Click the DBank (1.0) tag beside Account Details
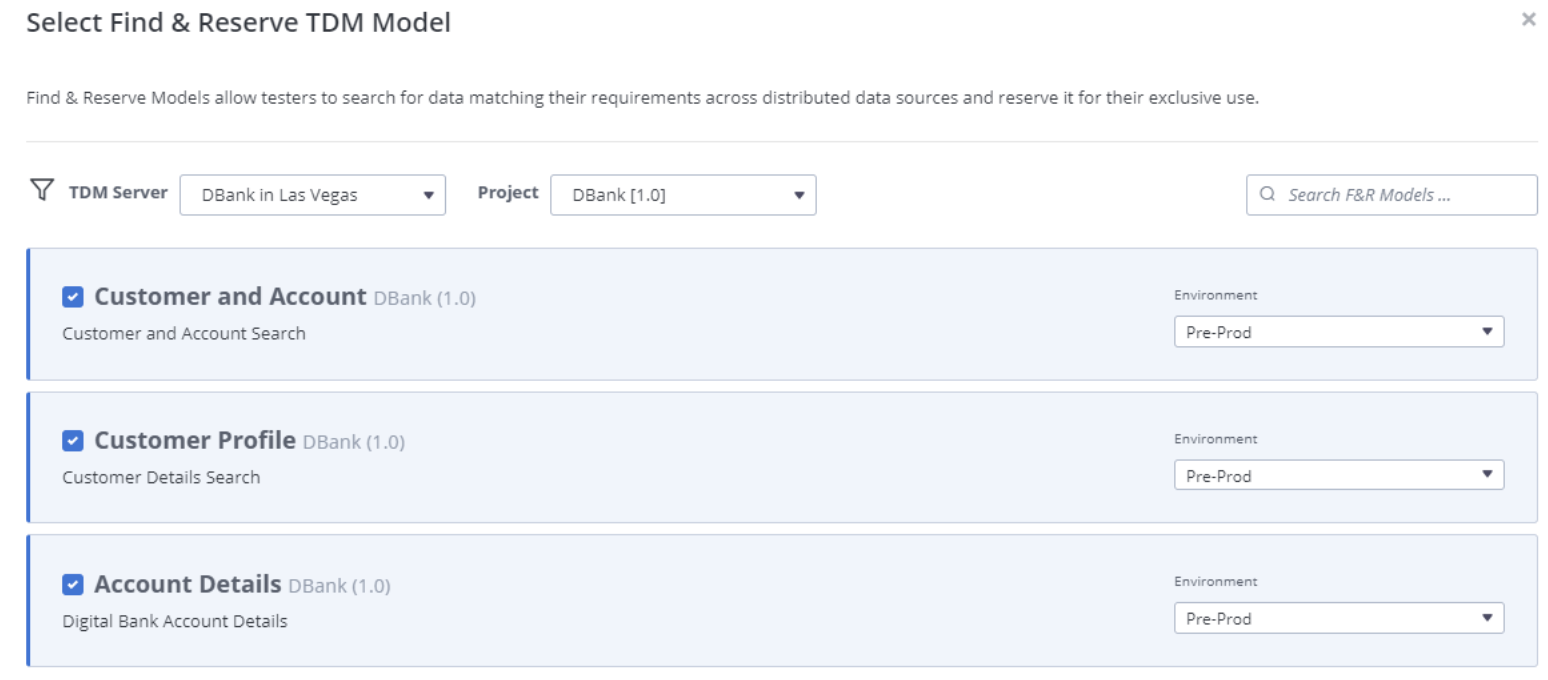Screen dimensions: 1548x680 [x=340, y=587]
